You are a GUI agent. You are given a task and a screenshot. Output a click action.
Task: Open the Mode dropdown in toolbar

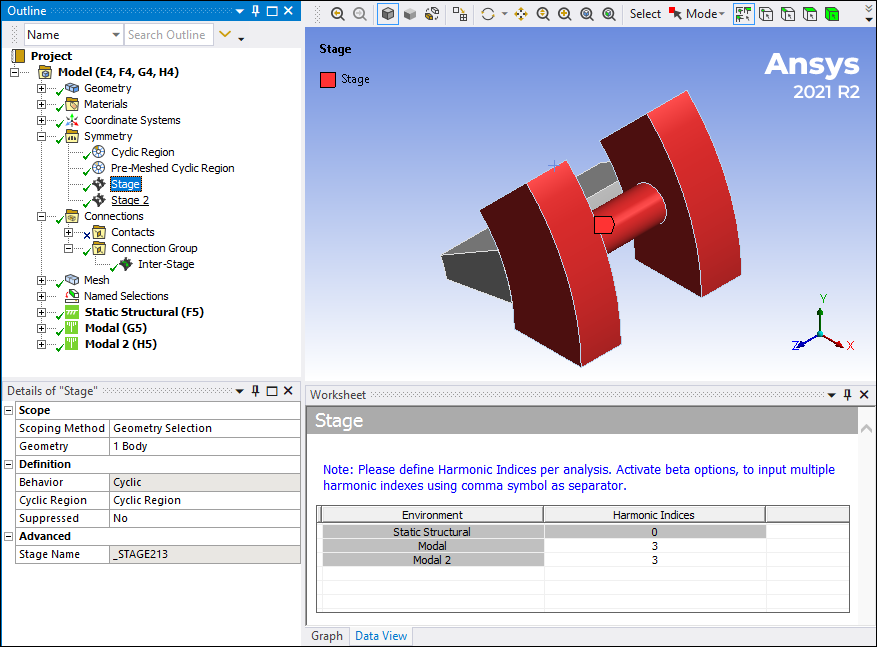703,14
